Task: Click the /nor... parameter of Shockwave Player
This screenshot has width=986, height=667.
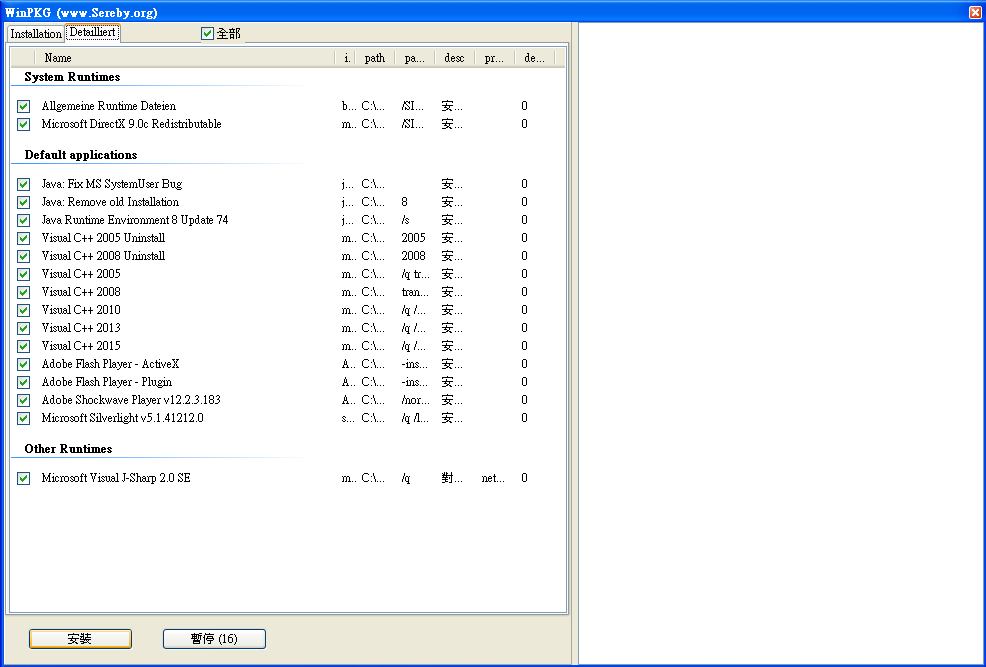Action: pos(416,400)
